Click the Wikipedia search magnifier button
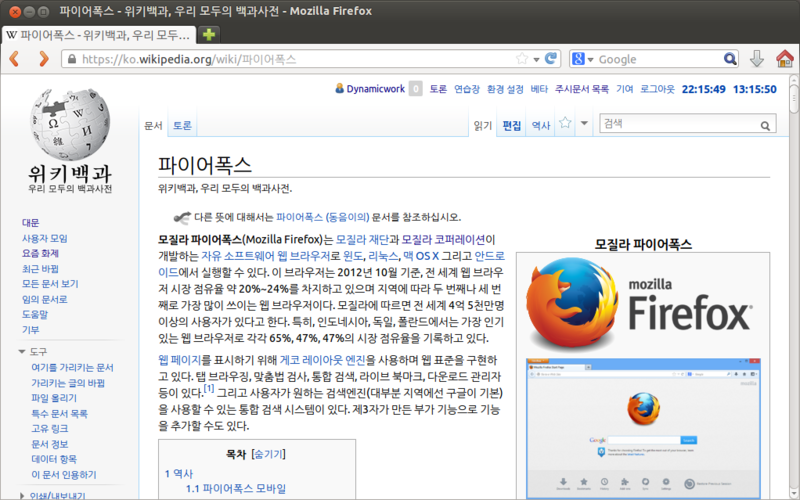This screenshot has width=800, height=500. tap(765, 126)
